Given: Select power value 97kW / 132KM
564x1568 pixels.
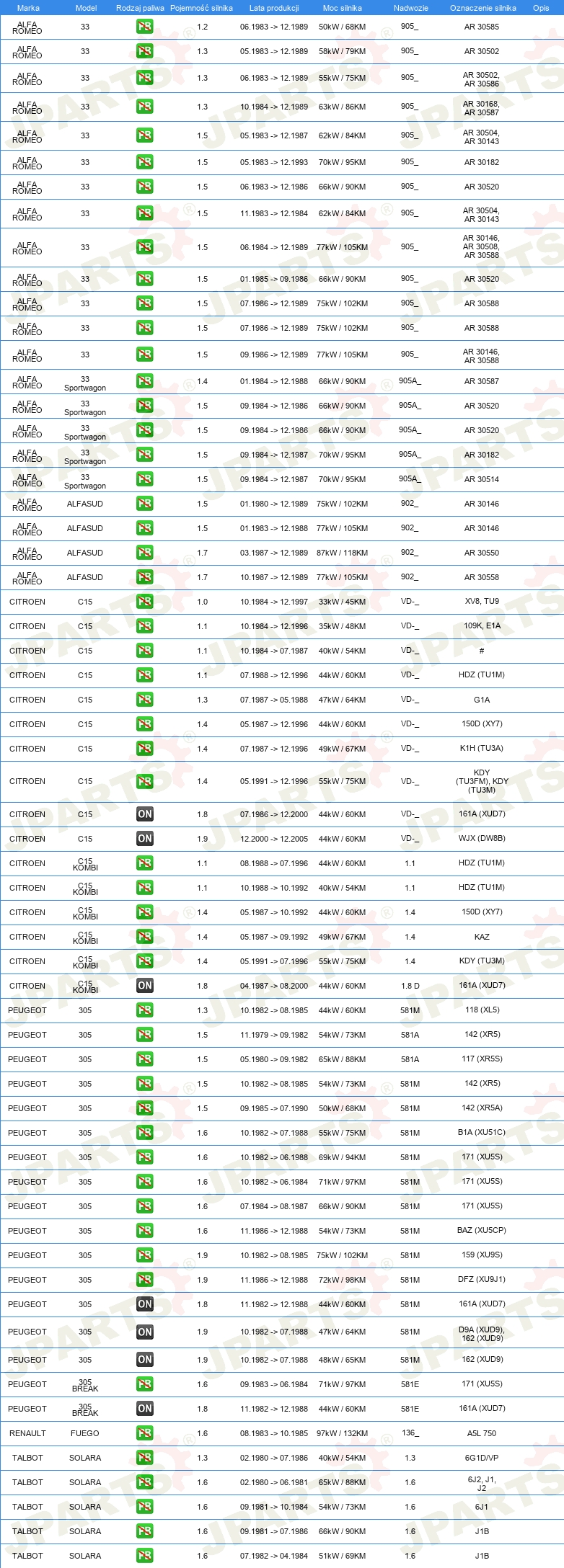Looking at the screenshot, I should pyautogui.click(x=343, y=1433).
